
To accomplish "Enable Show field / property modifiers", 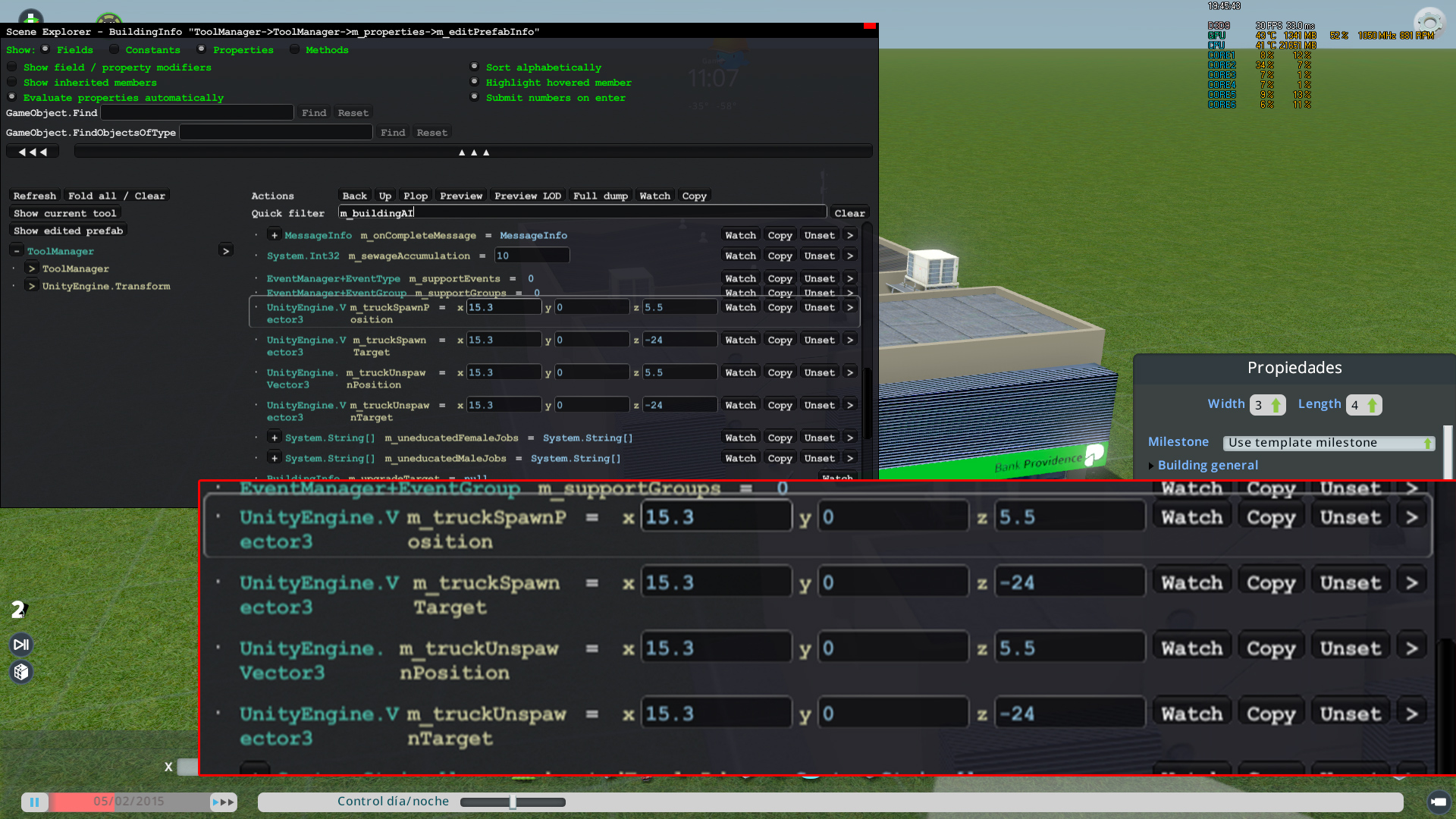I will point(12,67).
